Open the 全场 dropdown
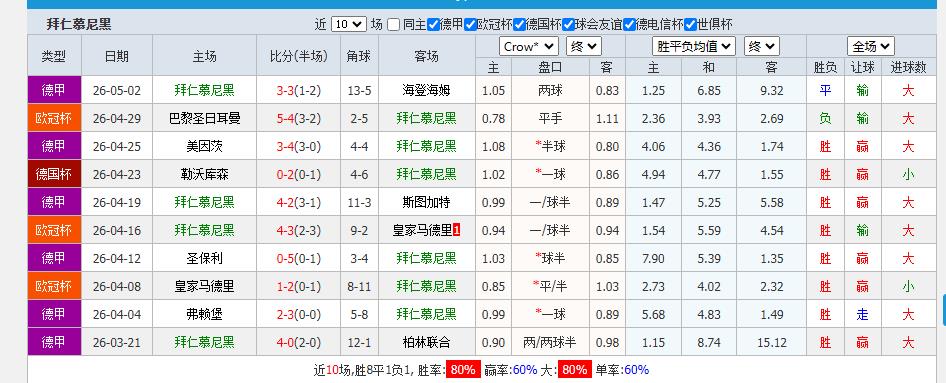Viewport: 946px width, 383px height. (871, 46)
